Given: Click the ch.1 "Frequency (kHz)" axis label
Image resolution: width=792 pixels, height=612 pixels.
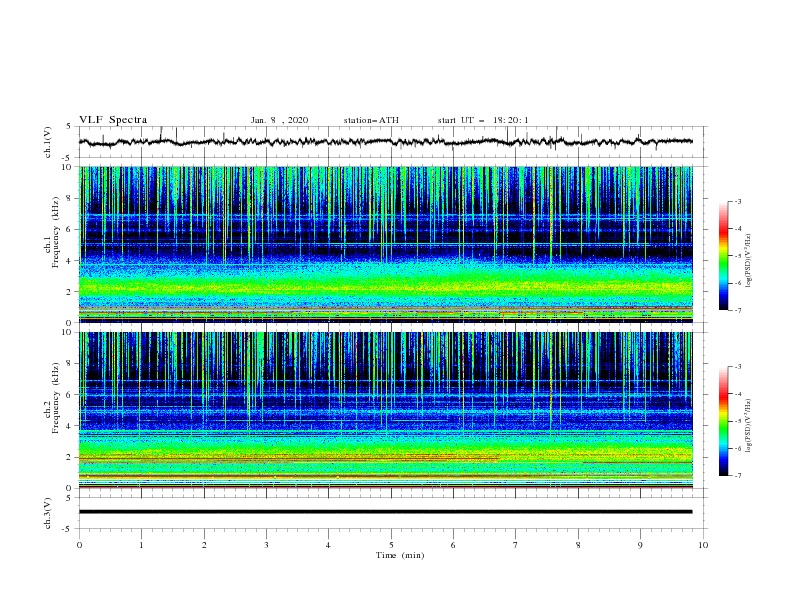Looking at the screenshot, I should point(55,232).
